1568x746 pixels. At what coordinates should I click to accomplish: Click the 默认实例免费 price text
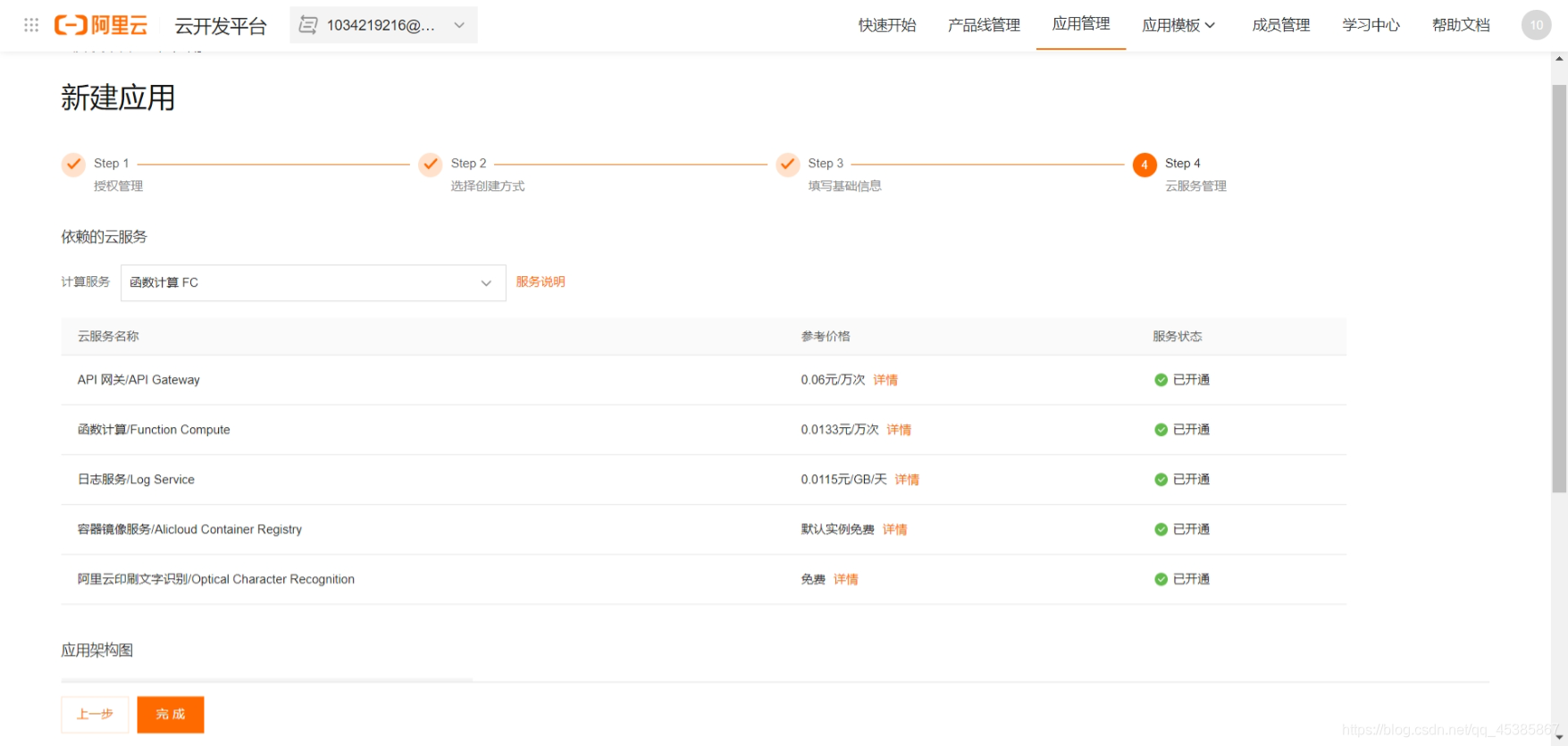click(x=837, y=530)
